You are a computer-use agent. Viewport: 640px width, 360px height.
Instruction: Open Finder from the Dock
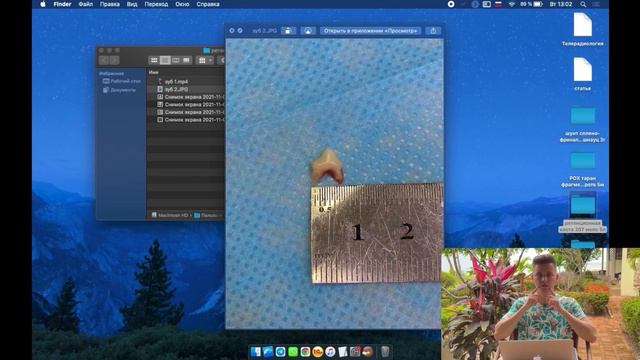pos(256,351)
